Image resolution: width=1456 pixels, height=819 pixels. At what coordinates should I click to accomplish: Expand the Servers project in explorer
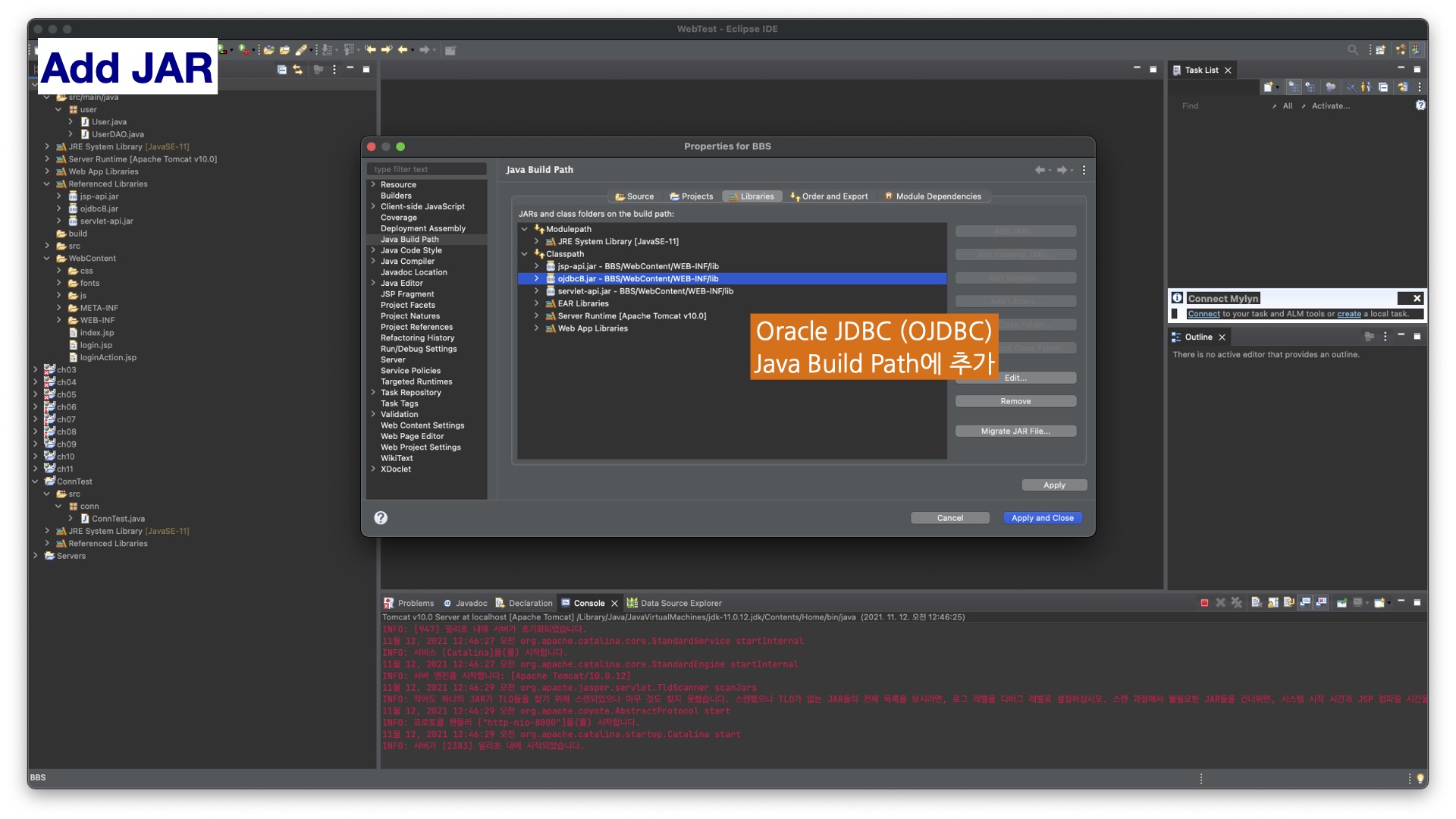coord(35,556)
